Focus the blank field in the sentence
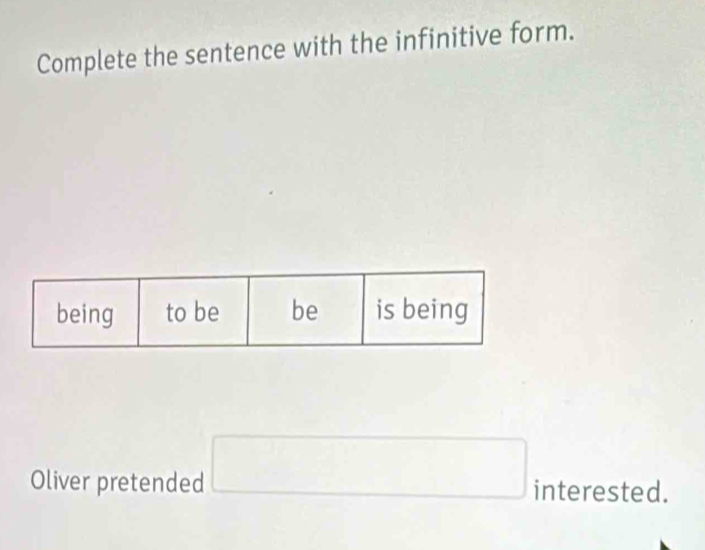Screen dimensions: 705x550 pyautogui.click(x=369, y=468)
